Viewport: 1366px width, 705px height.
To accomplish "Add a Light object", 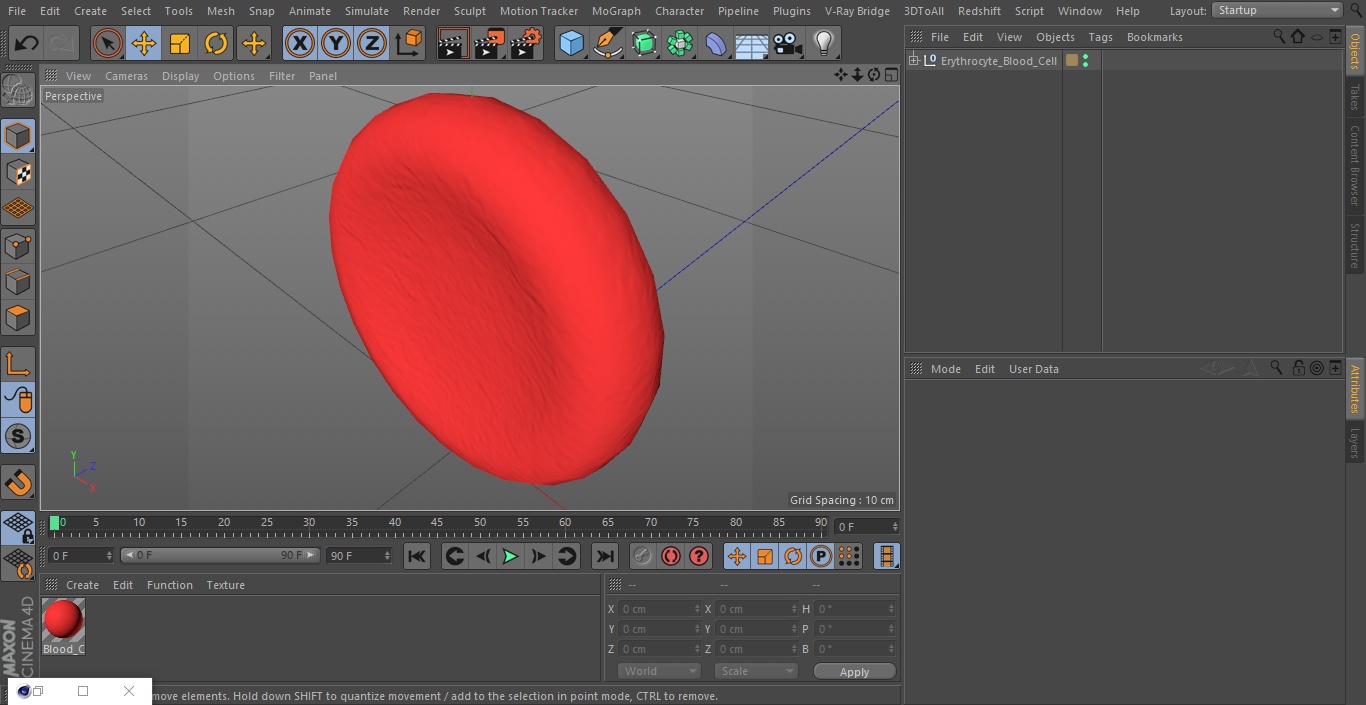I will (x=823, y=44).
